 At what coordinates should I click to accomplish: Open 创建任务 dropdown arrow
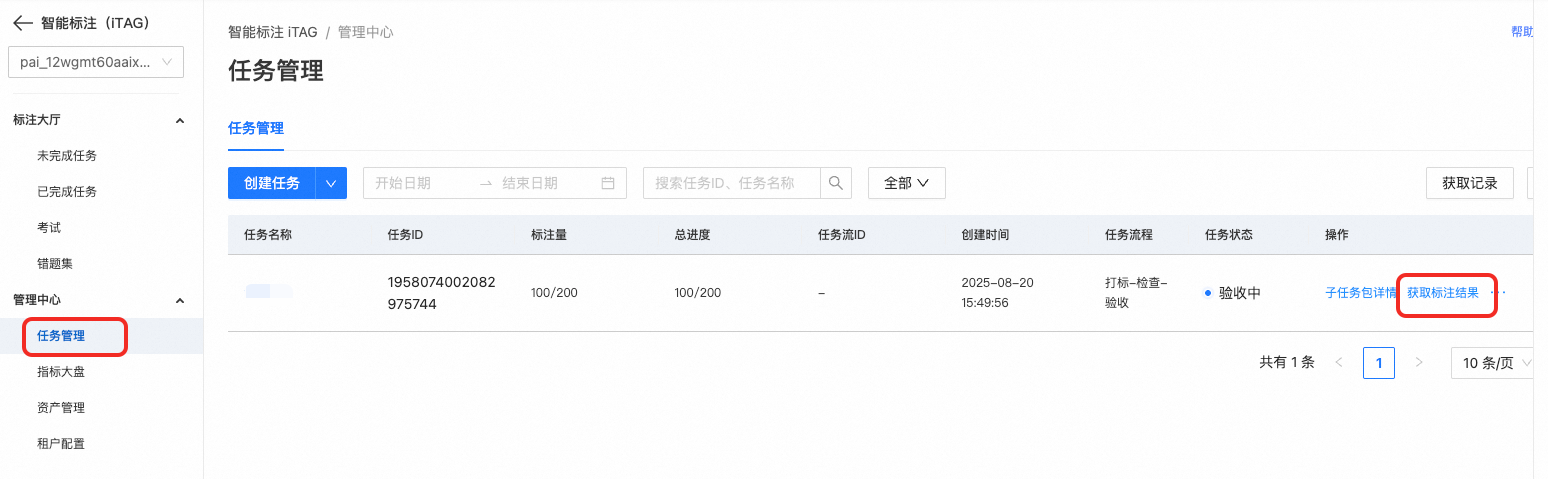pyautogui.click(x=331, y=183)
